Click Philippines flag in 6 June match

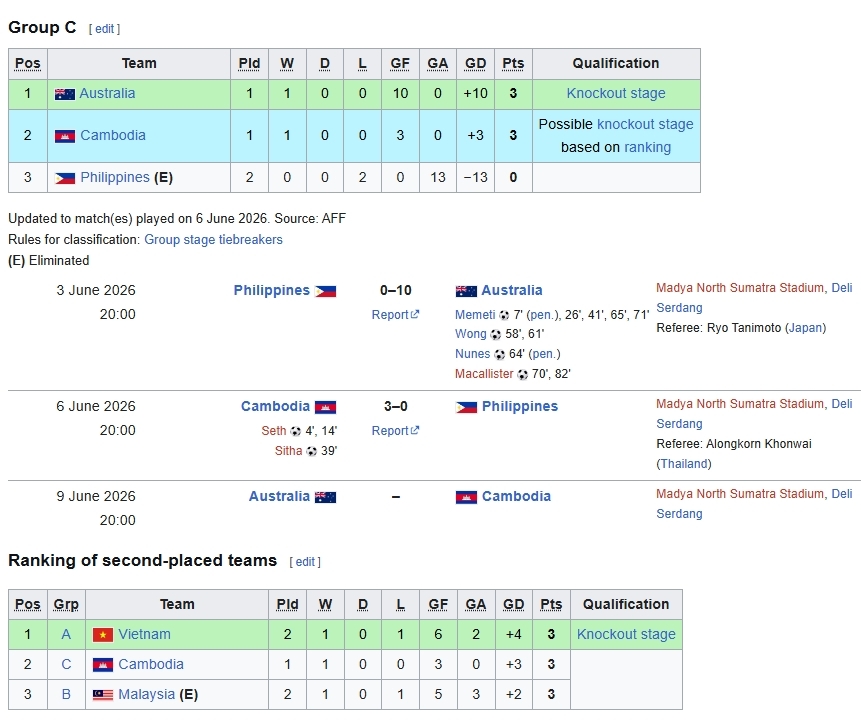[466, 407]
